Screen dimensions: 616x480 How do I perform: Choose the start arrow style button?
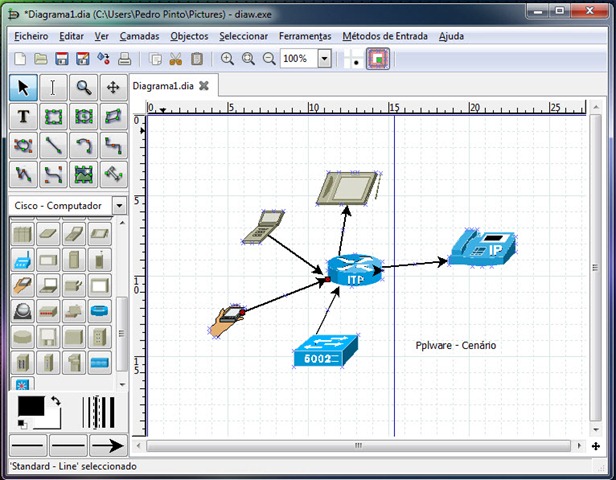[28, 445]
